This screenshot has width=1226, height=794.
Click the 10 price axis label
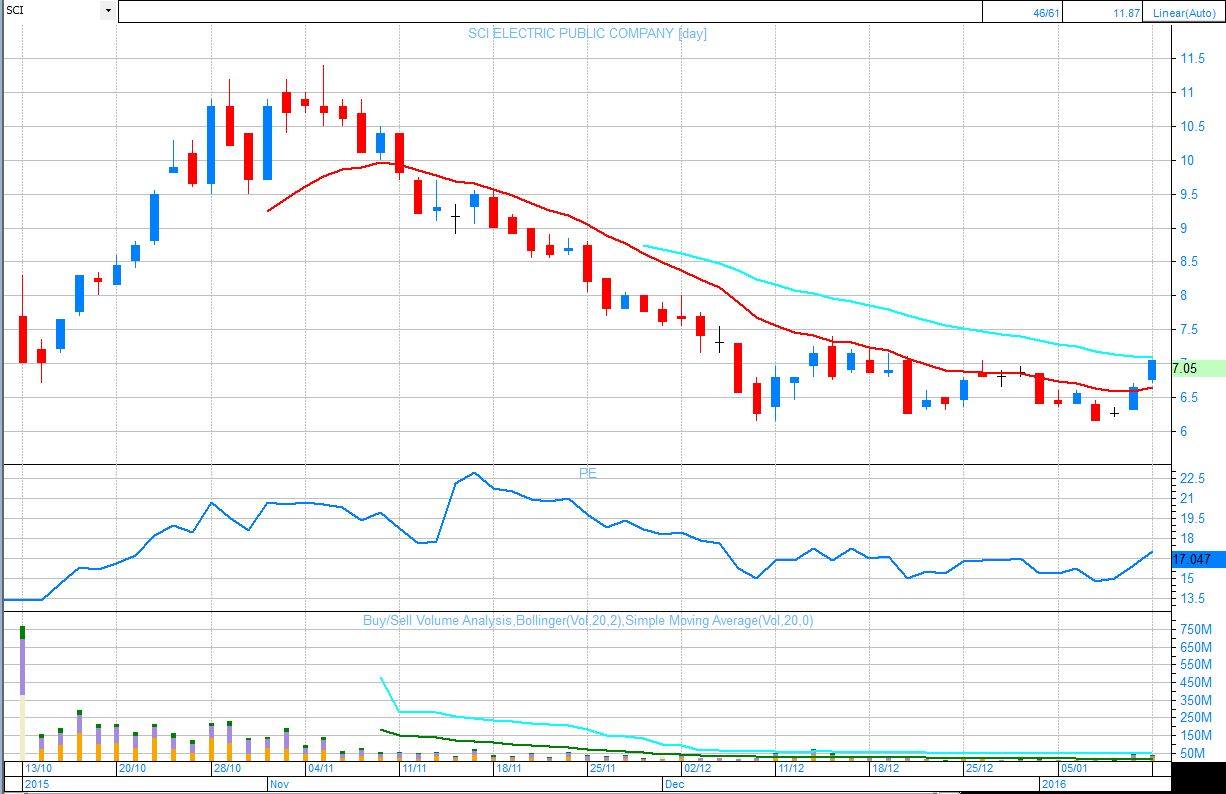pyautogui.click(x=1187, y=160)
